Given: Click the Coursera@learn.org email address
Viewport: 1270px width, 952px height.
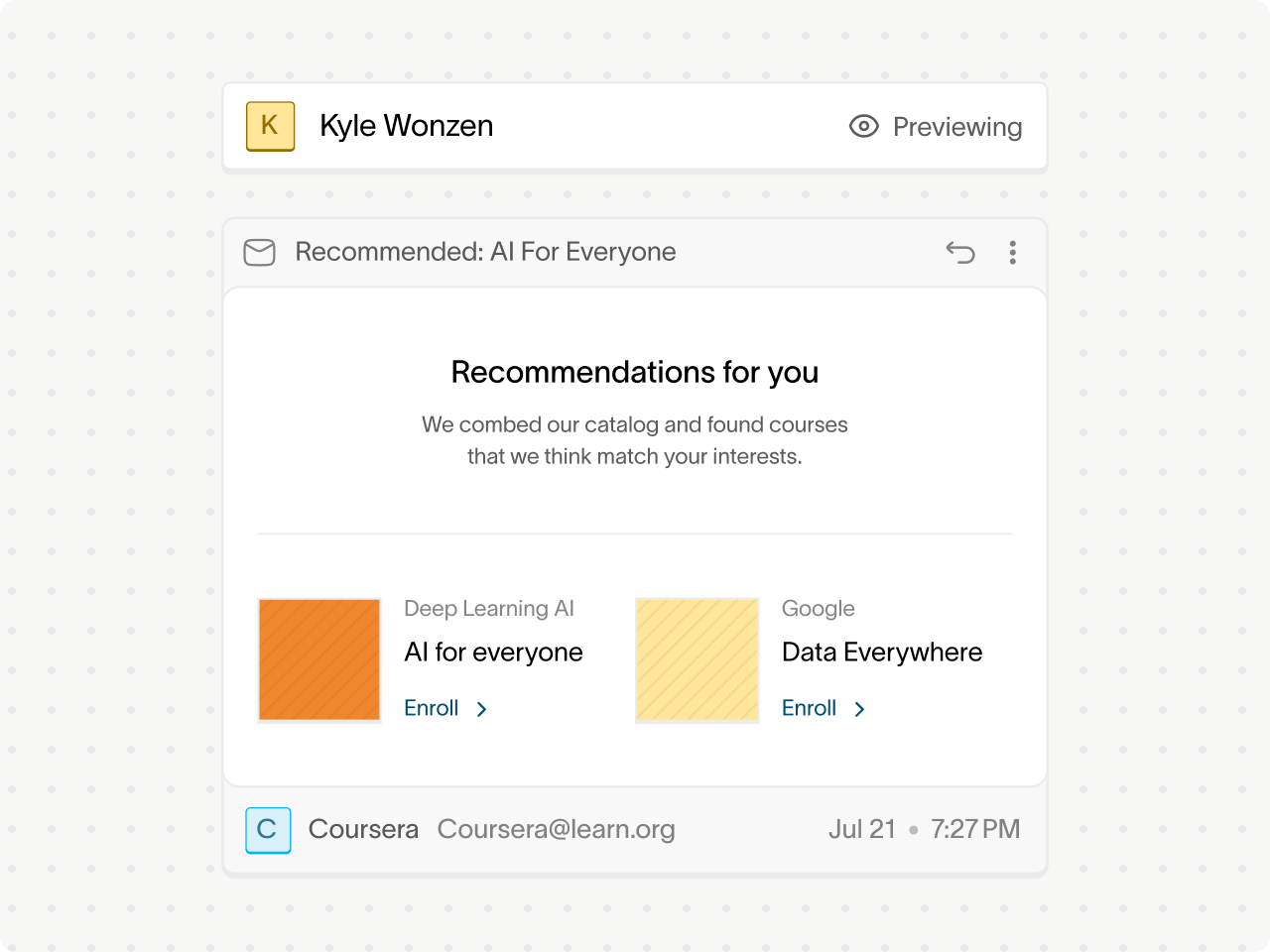Looking at the screenshot, I should click(557, 829).
